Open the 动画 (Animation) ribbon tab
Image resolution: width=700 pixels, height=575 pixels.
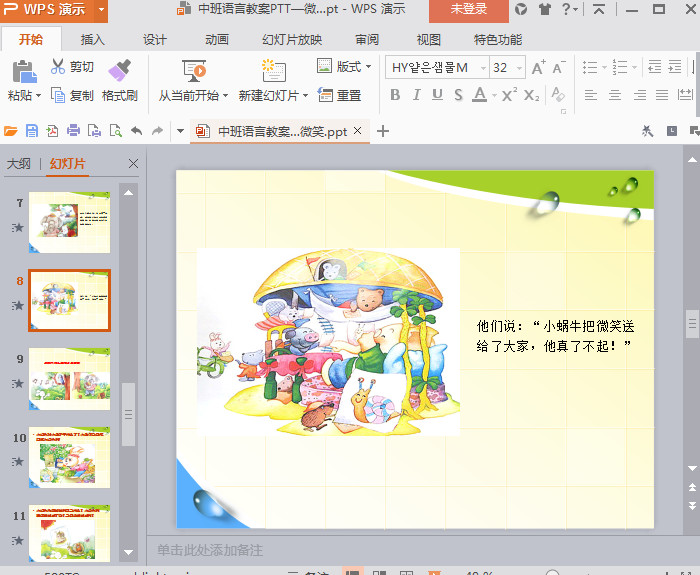coord(217,40)
